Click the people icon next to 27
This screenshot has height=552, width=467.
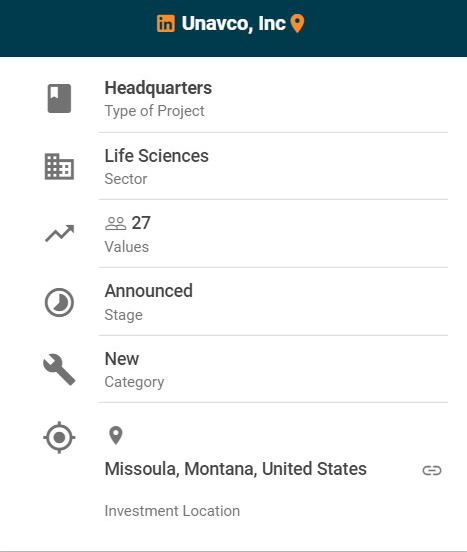(115, 224)
